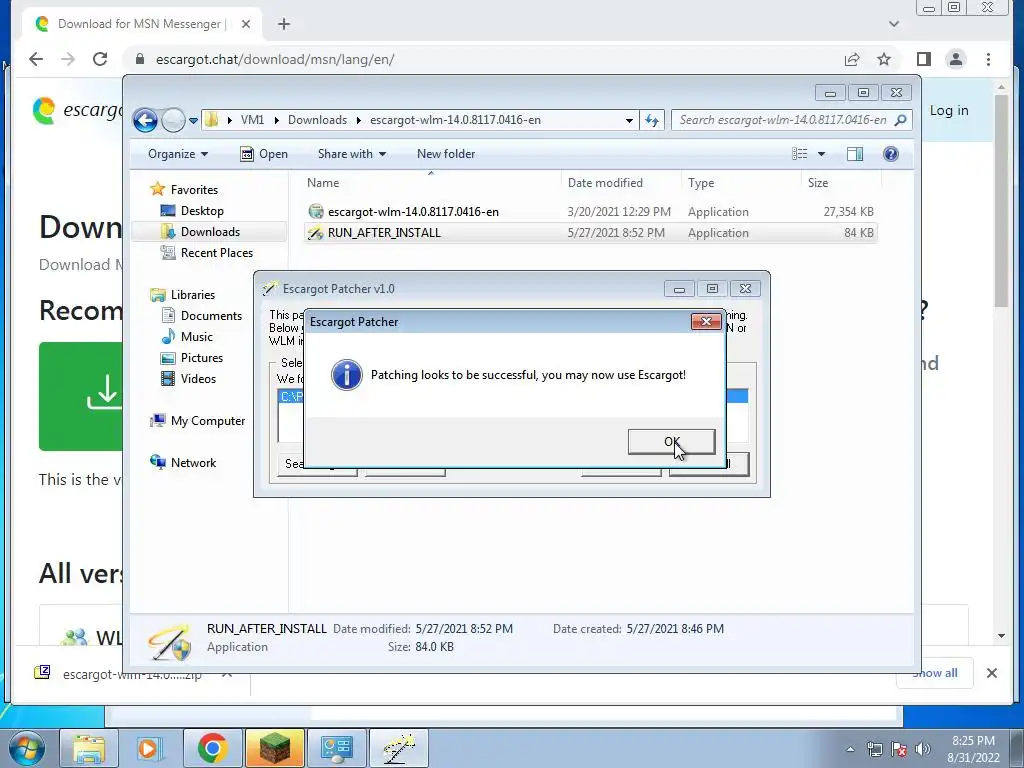Close the Download for MSN Messenger tab
The width and height of the screenshot is (1024, 768).
(x=246, y=24)
